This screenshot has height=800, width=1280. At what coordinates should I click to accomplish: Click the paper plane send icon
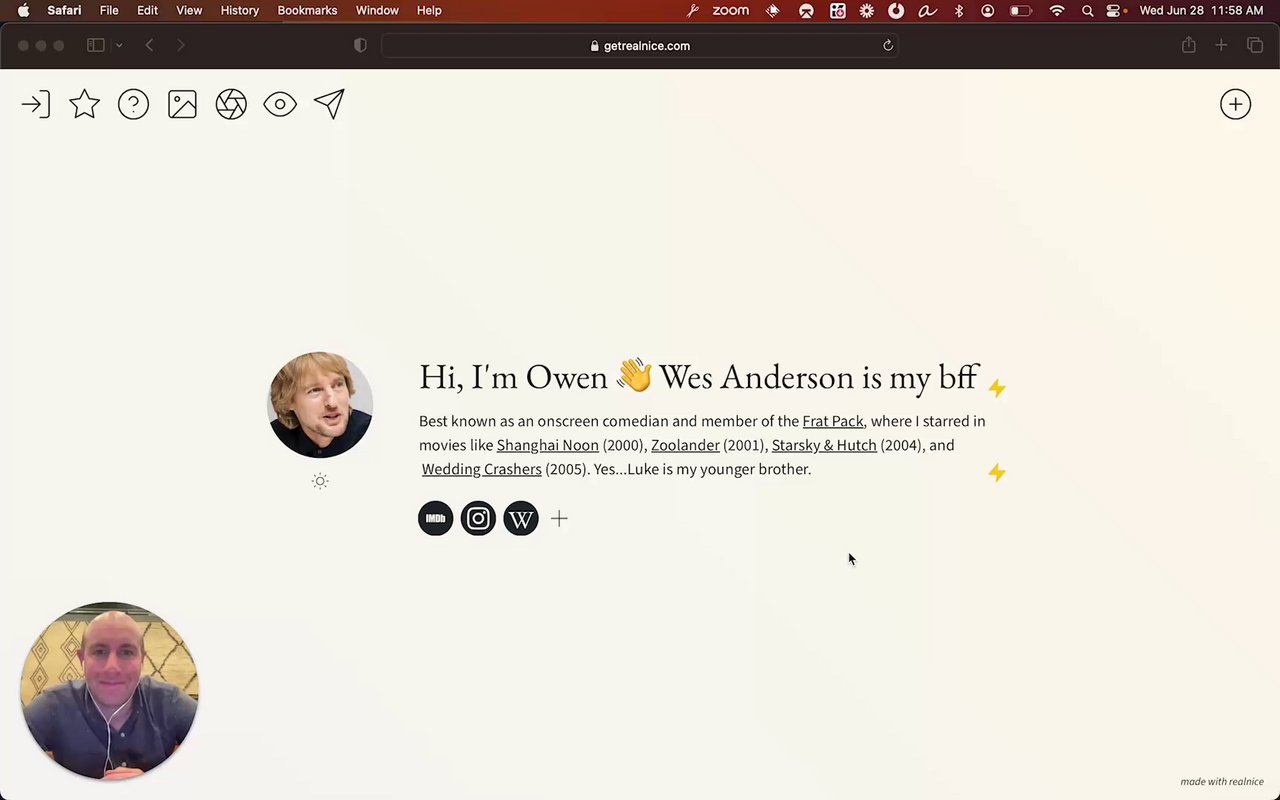(329, 104)
